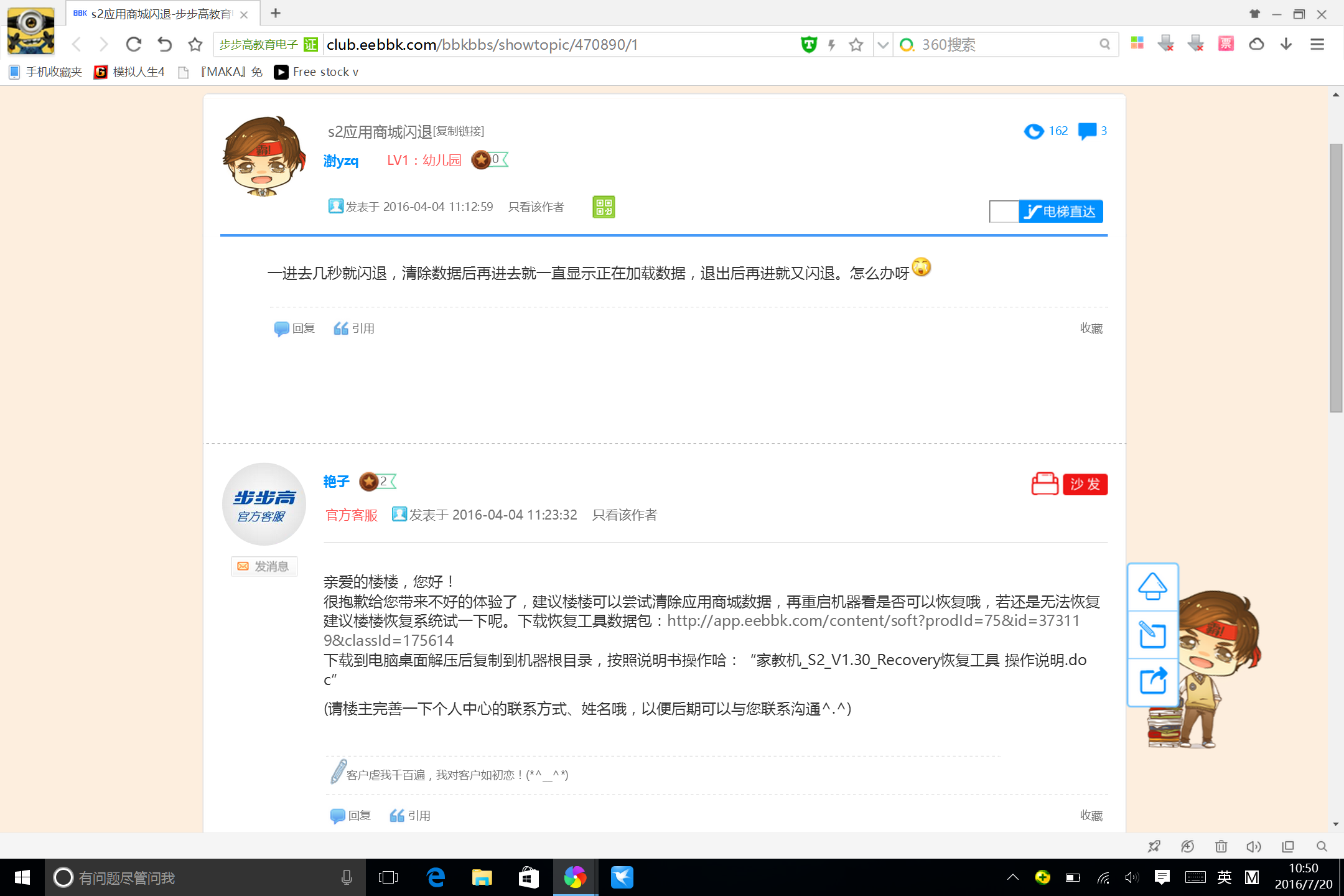Click the colorful apps grid extension icon
Image resolution: width=1344 pixels, height=896 pixels.
(1137, 43)
